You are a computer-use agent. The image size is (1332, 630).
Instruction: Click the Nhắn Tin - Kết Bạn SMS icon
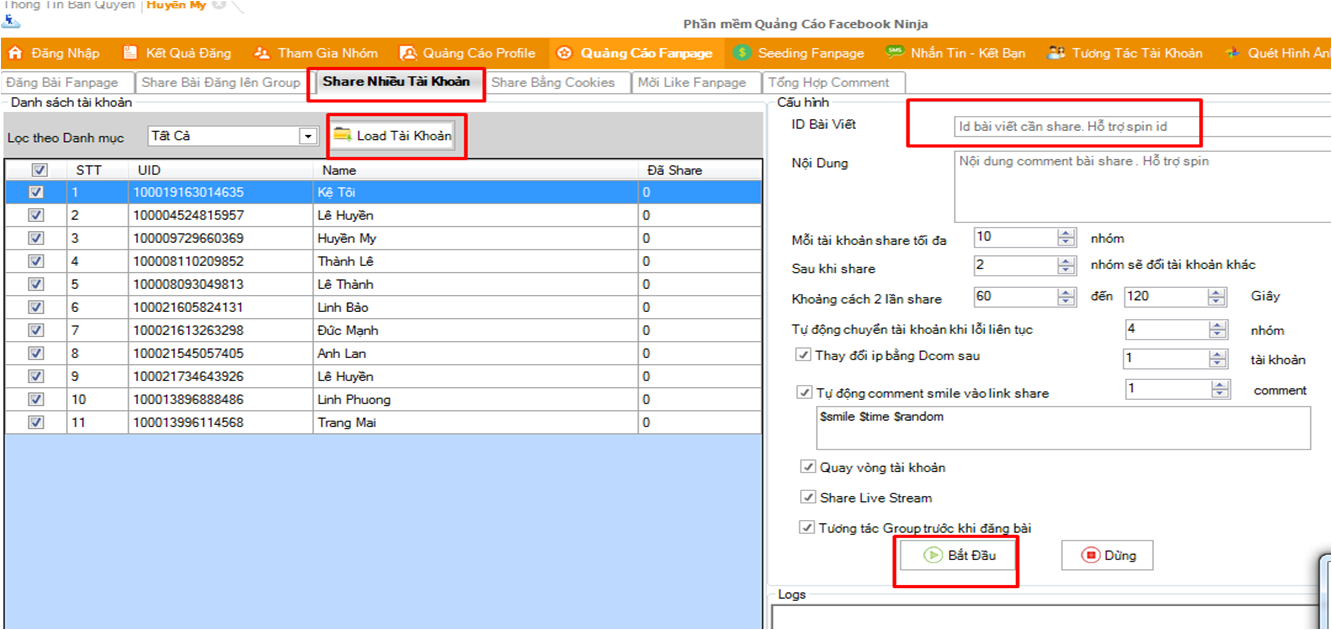894,53
